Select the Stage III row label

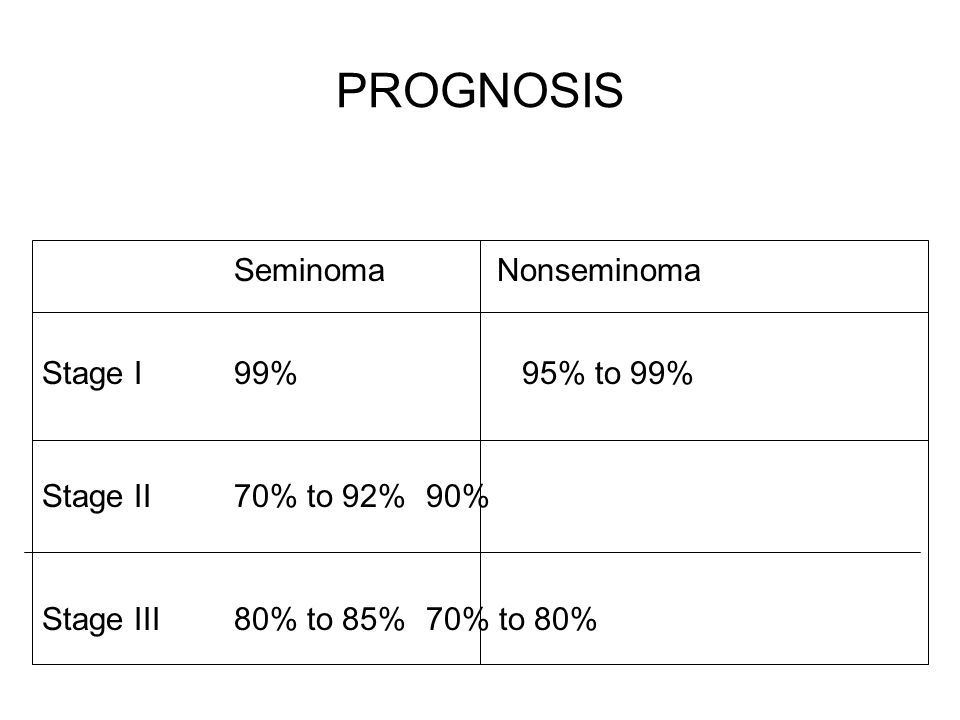[x=101, y=619]
